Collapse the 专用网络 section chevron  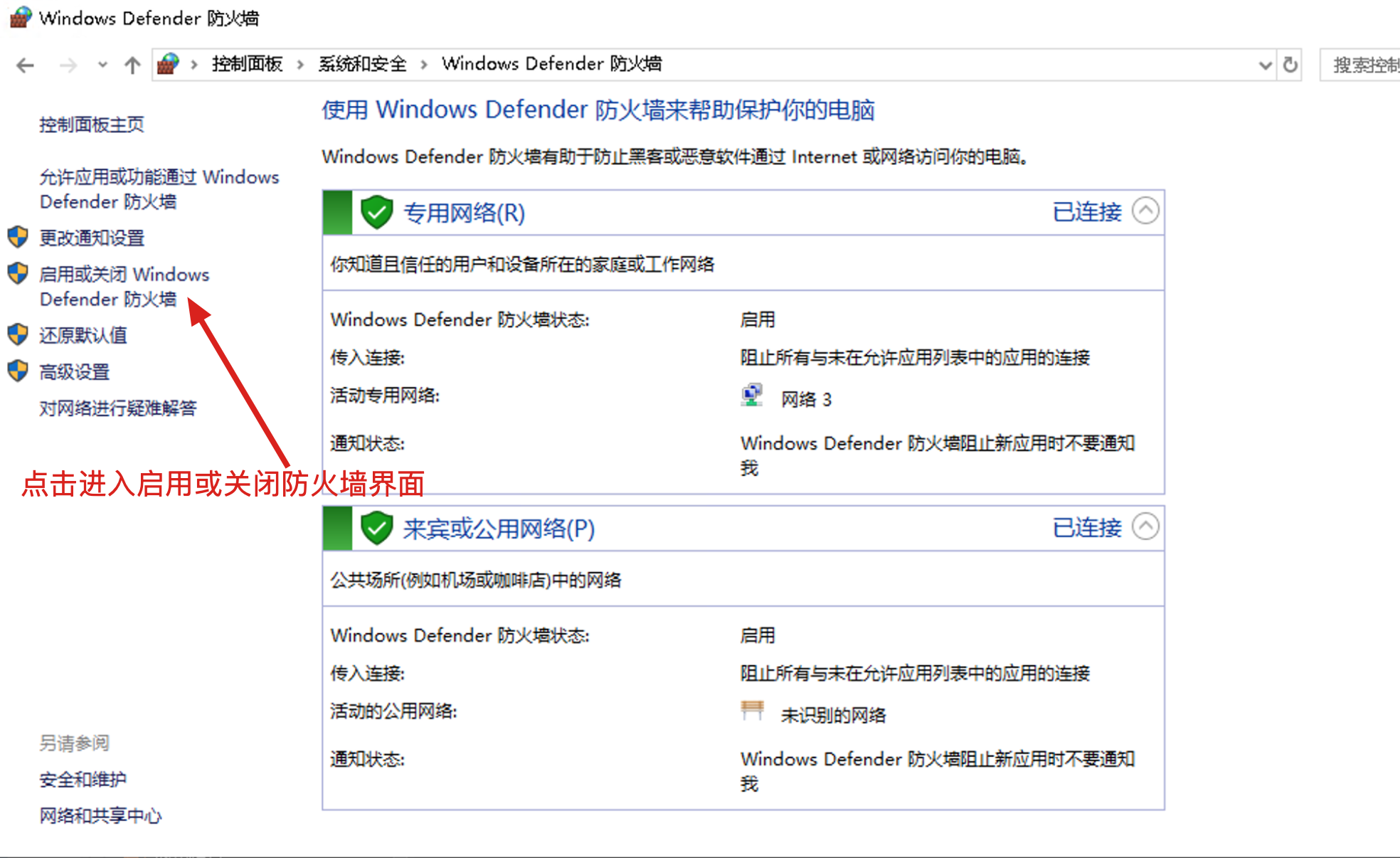click(1145, 211)
